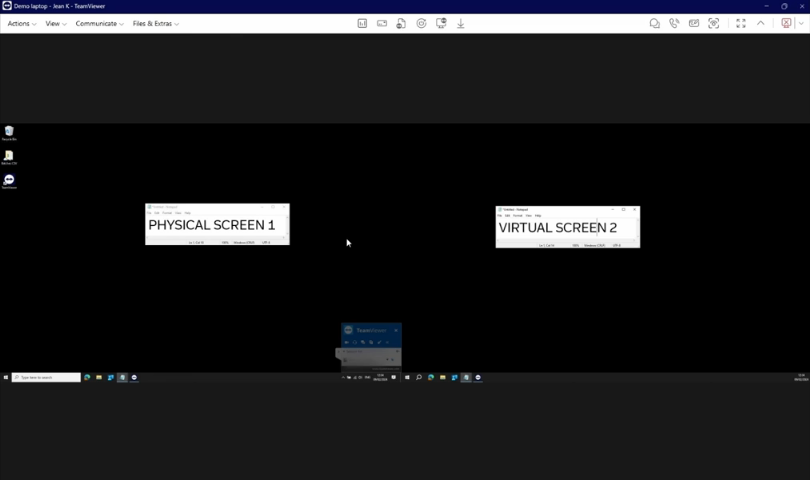Viewport: 810px width, 480px height.
Task: Open File menu in PHYSICAL SCREEN 1 Notepad
Action: (x=149, y=213)
